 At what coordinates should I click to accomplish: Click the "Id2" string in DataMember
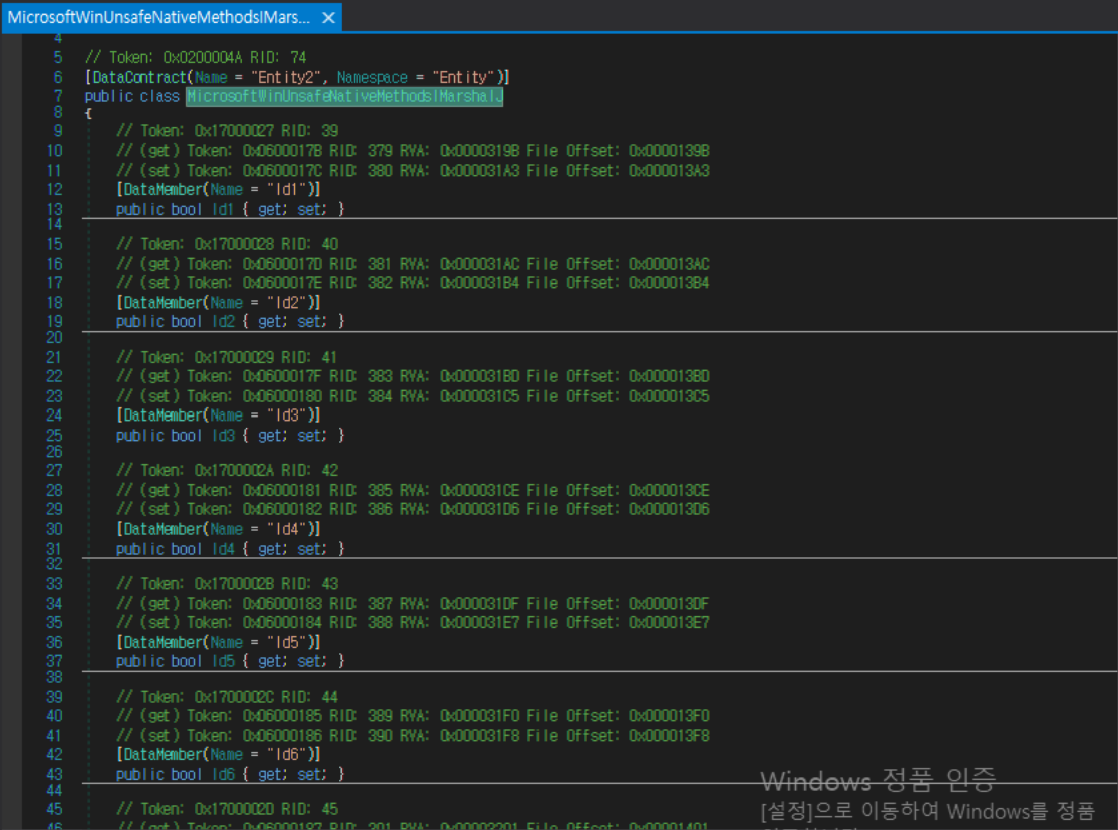285,302
